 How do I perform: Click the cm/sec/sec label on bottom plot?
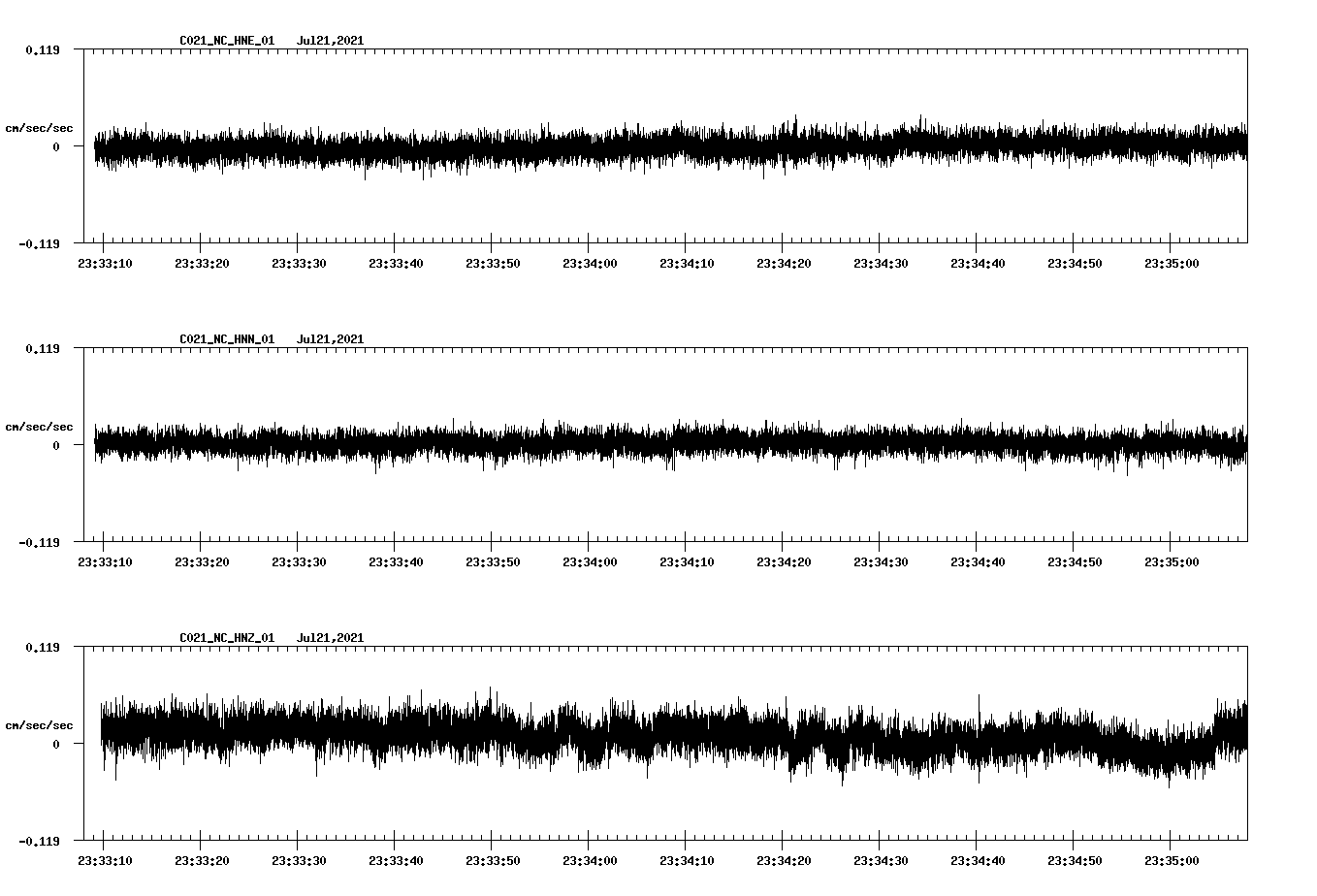tap(40, 722)
